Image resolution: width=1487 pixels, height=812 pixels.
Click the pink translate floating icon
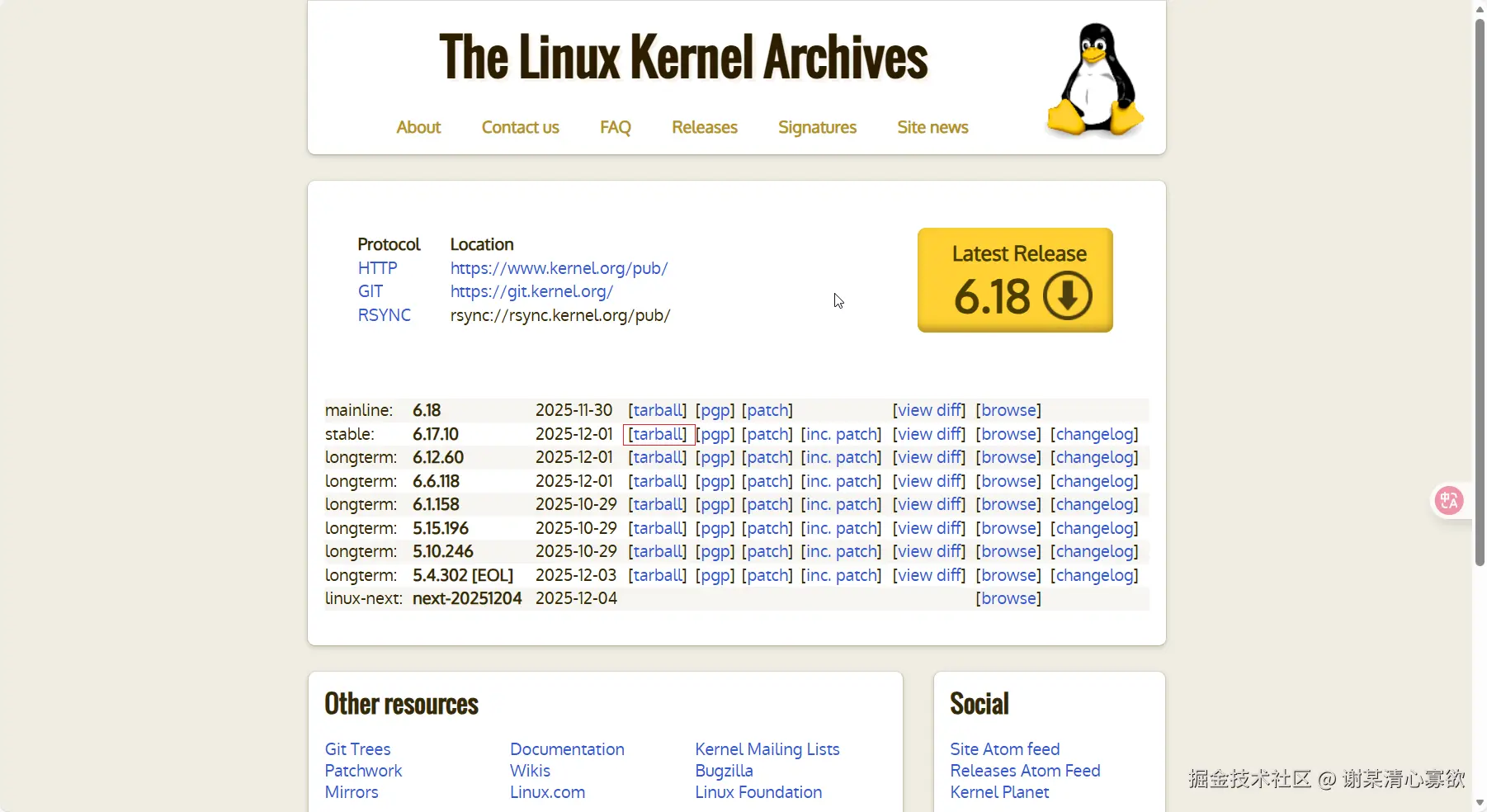[x=1449, y=500]
